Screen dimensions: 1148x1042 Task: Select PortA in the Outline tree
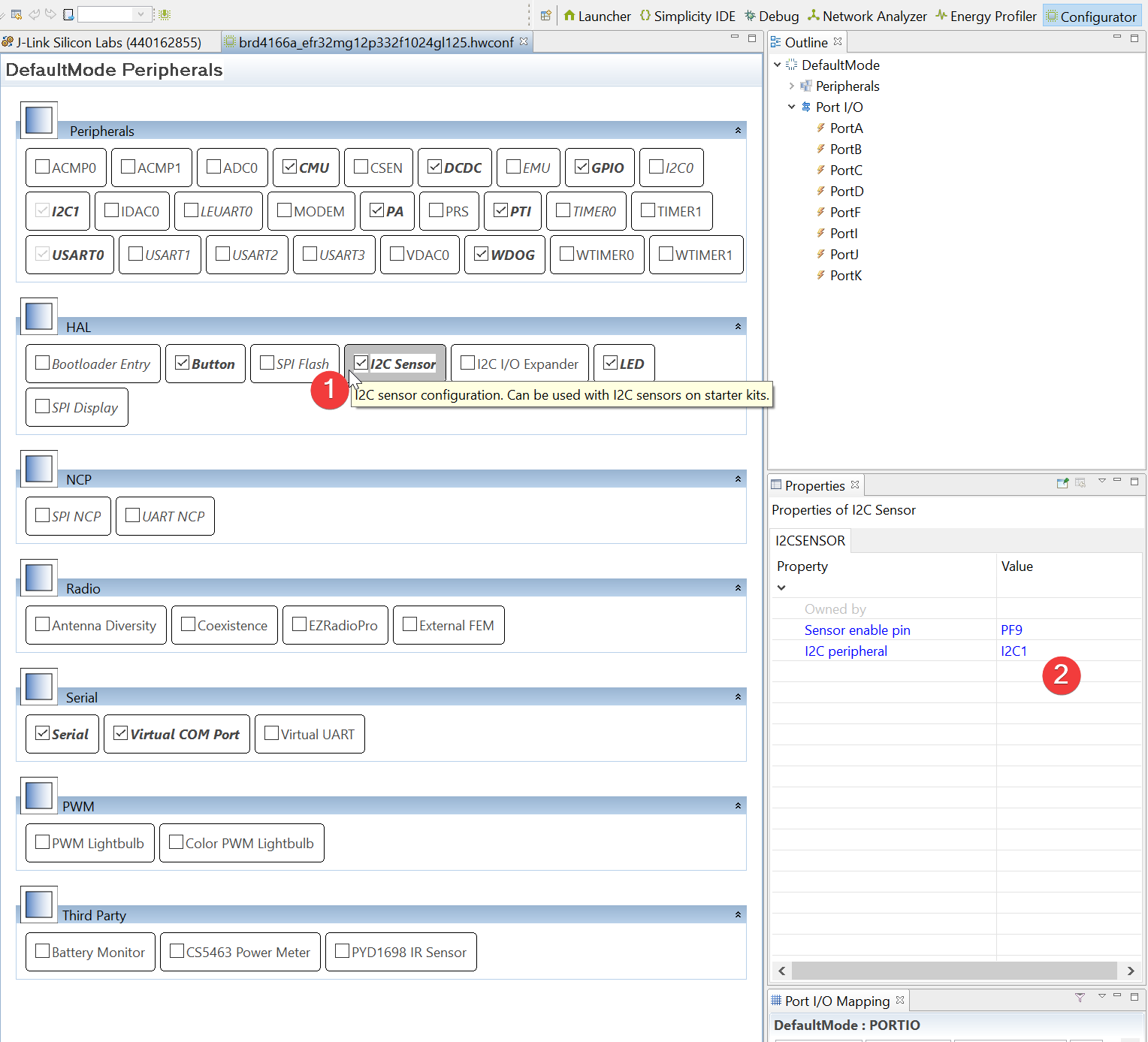pyautogui.click(x=846, y=128)
